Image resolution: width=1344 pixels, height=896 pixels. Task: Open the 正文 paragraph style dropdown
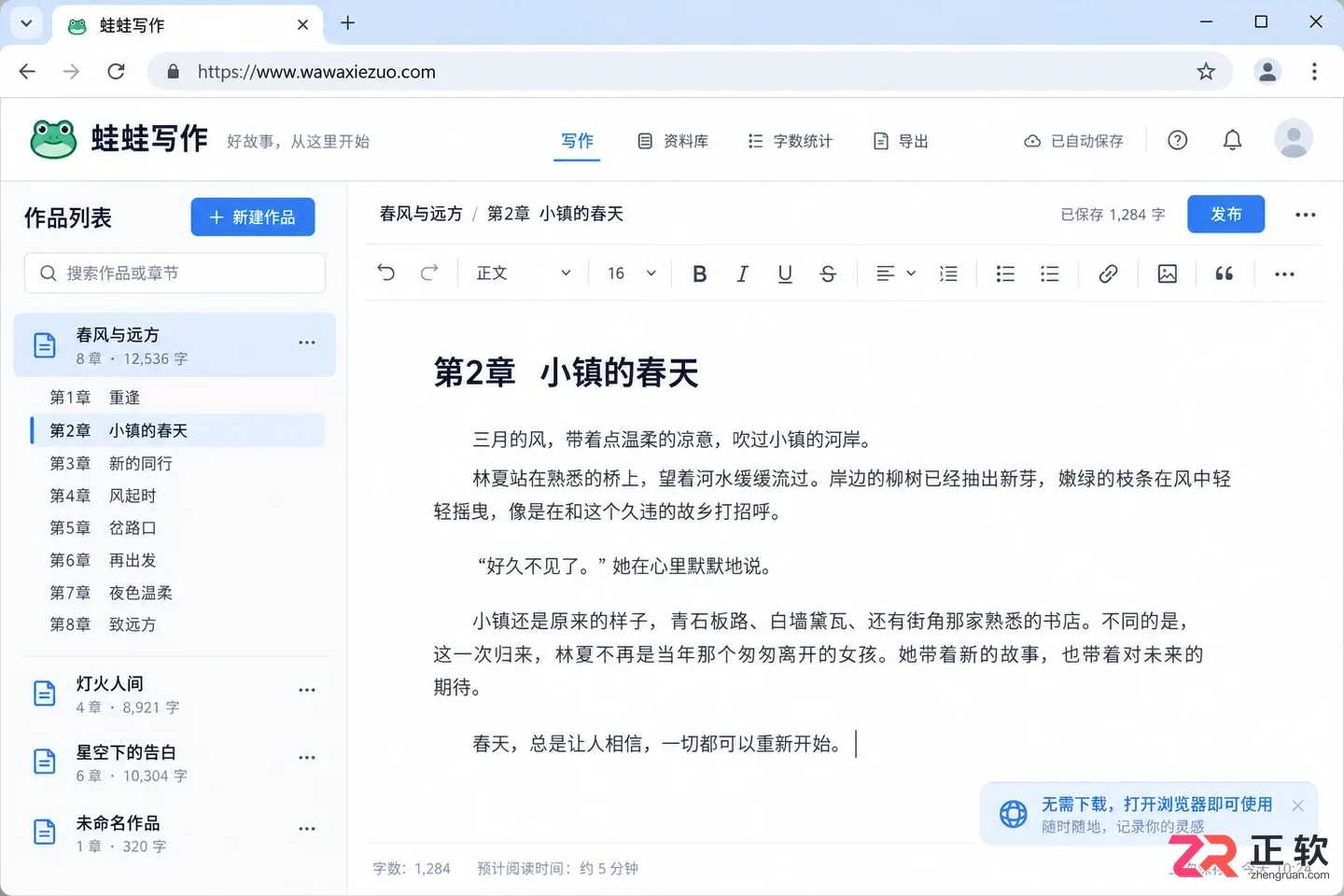click(x=524, y=273)
